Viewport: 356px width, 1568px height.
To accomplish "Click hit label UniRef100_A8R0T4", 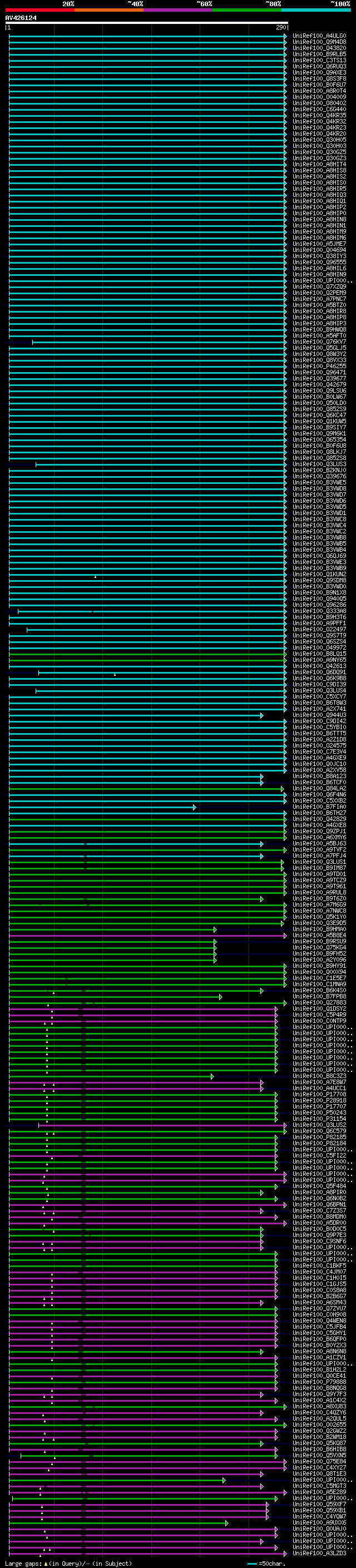I will pos(319,91).
